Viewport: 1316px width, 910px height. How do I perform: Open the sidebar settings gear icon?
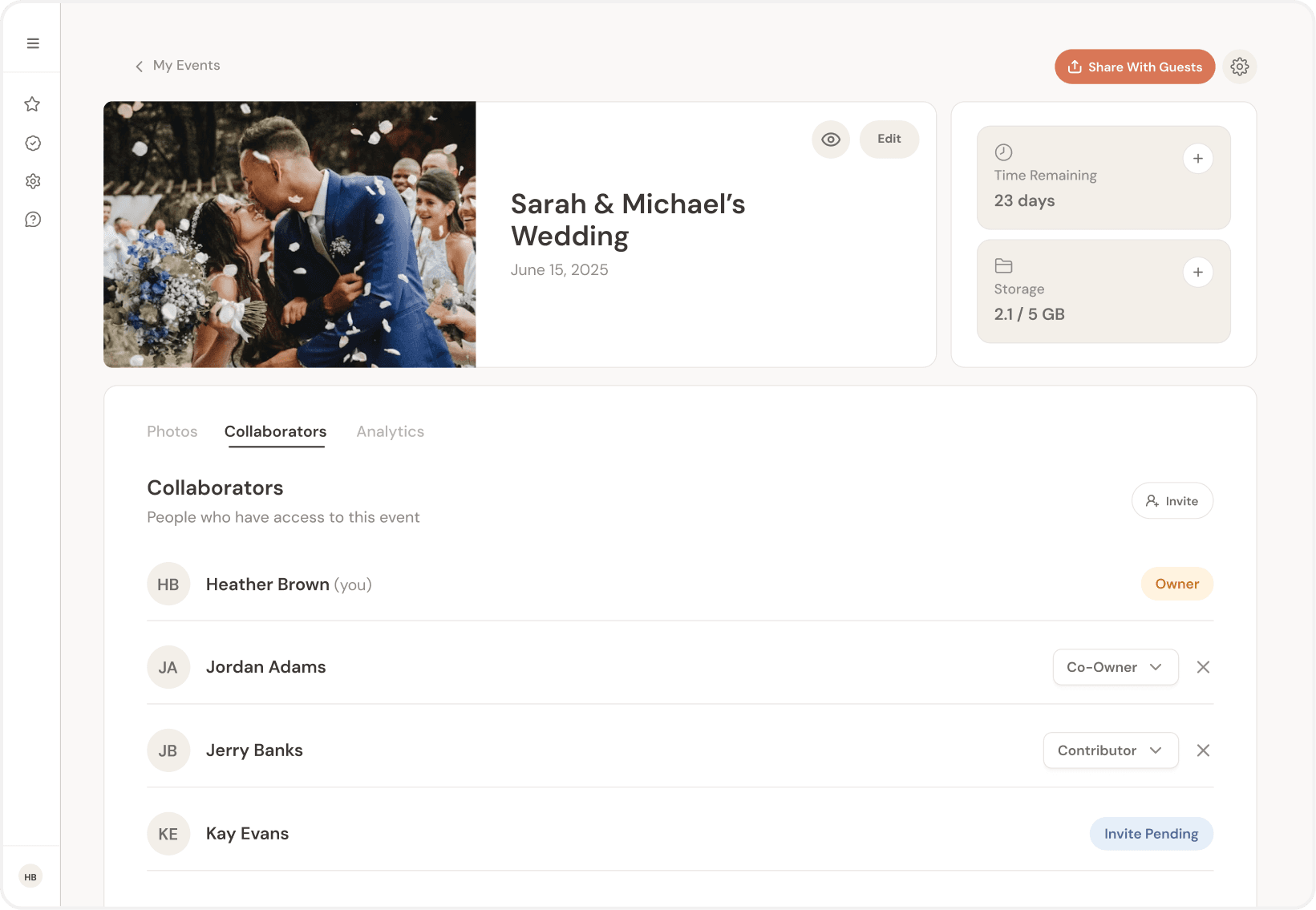[x=33, y=181]
